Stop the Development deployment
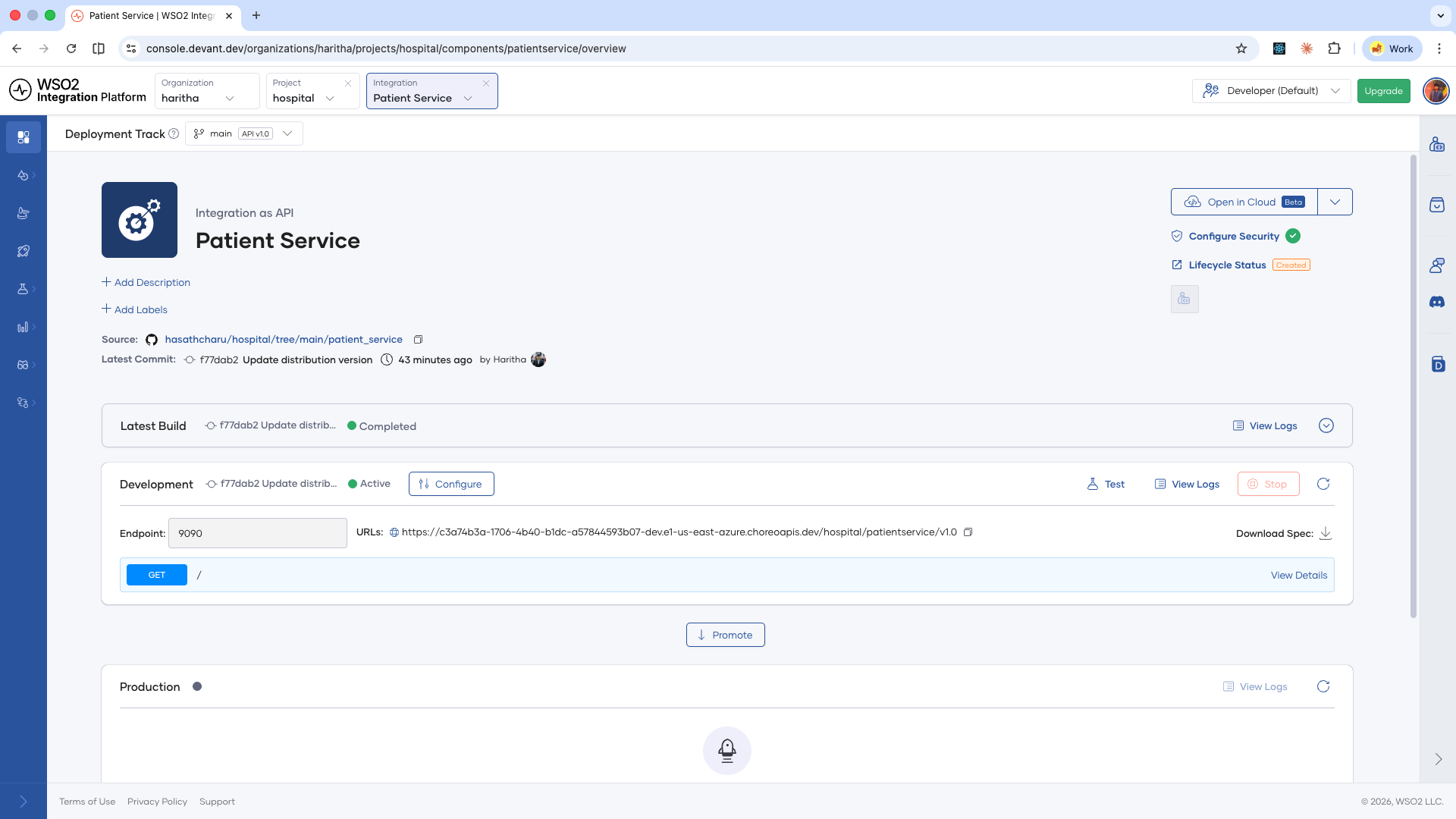The height and width of the screenshot is (819, 1456). [x=1269, y=484]
